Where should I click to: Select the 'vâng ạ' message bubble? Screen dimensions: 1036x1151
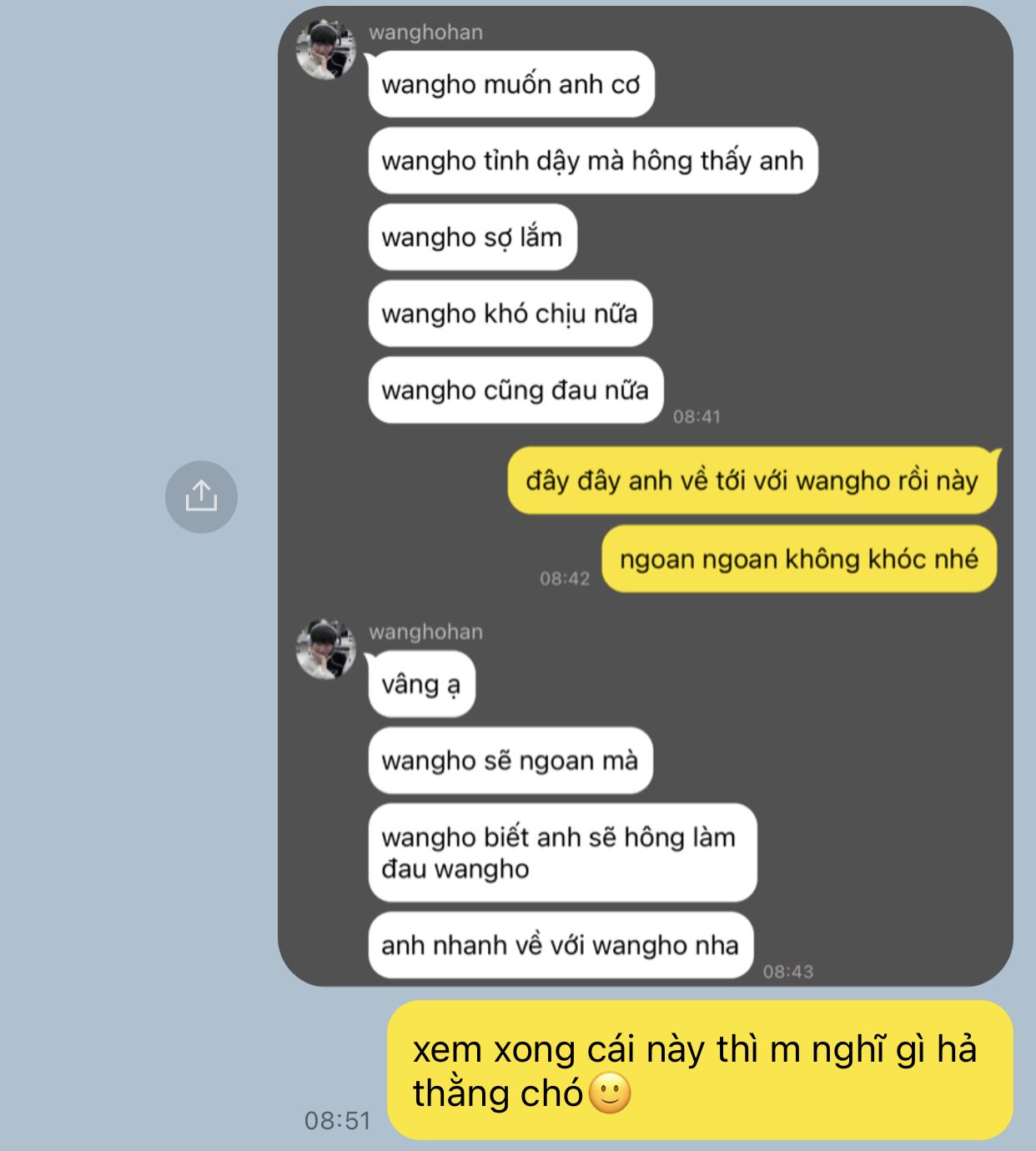(x=421, y=685)
